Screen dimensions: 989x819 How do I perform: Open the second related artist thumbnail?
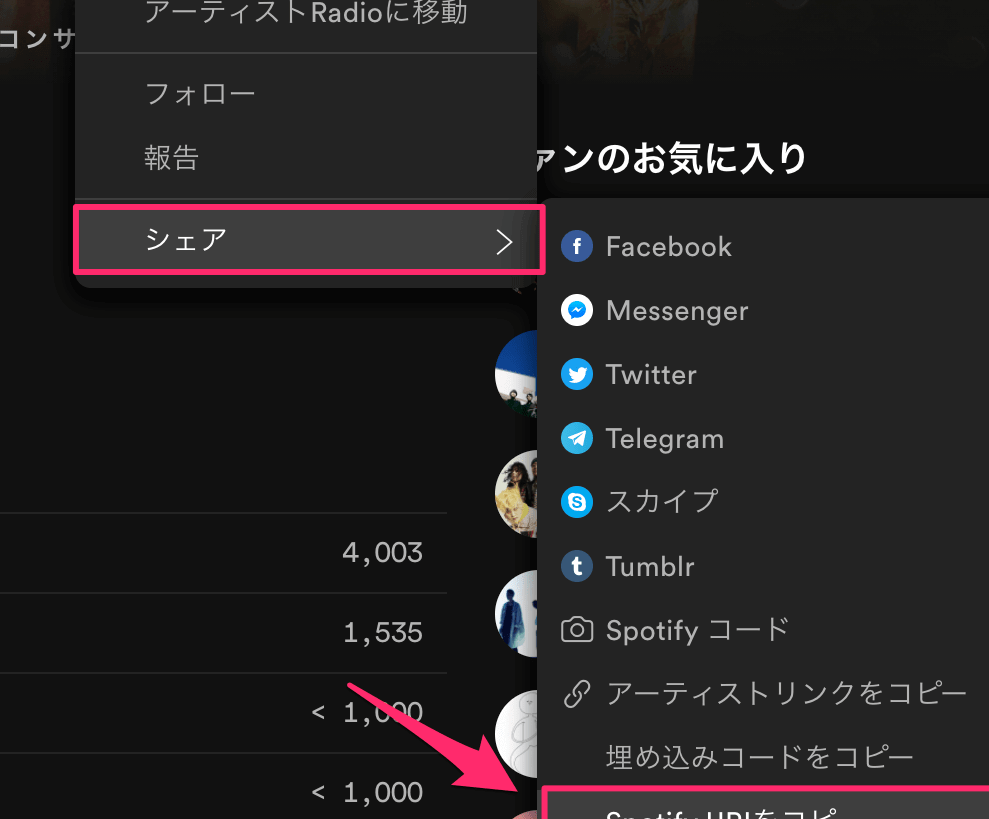coord(518,493)
